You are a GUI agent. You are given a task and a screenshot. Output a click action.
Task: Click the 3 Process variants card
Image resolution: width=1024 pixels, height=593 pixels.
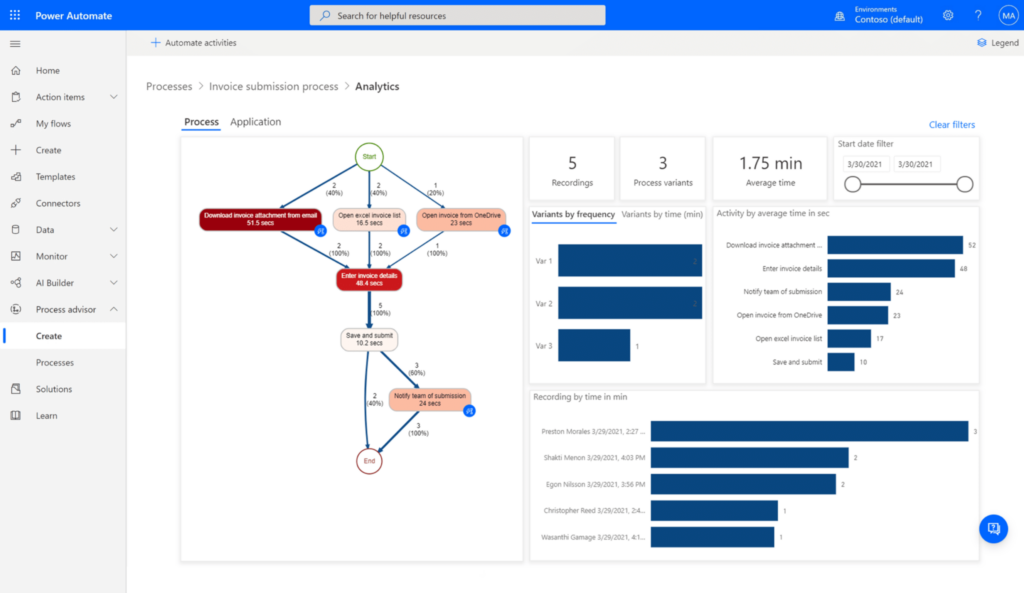coord(663,168)
